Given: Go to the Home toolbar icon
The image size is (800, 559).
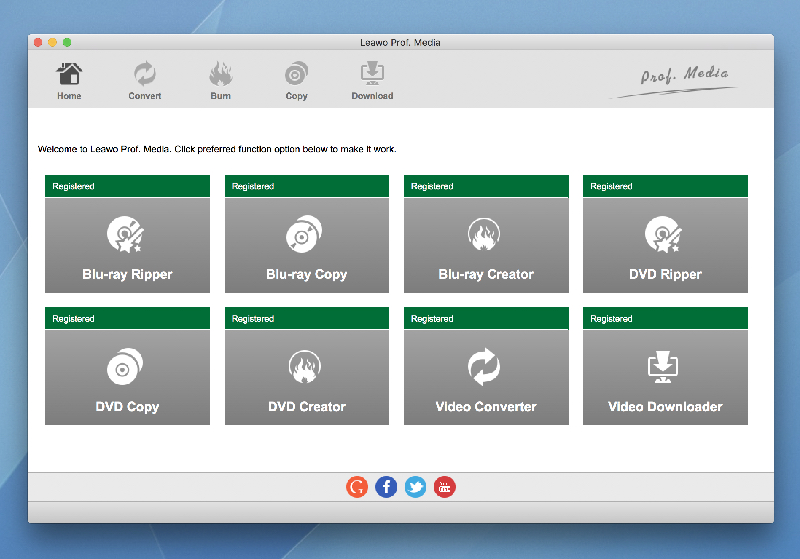Looking at the screenshot, I should pos(69,74).
